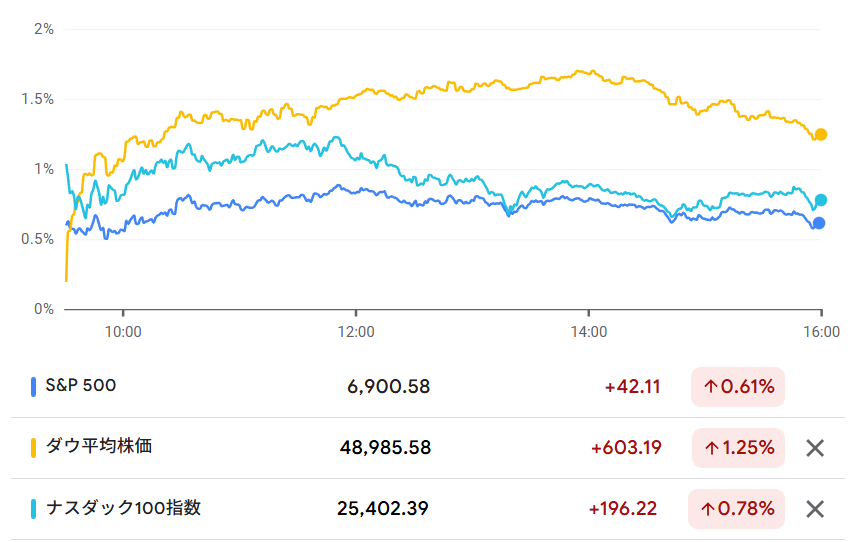Screen dimensions: 848x542
Task: Click the yellow end-point dot on the chart
Action: pyautogui.click(x=821, y=134)
